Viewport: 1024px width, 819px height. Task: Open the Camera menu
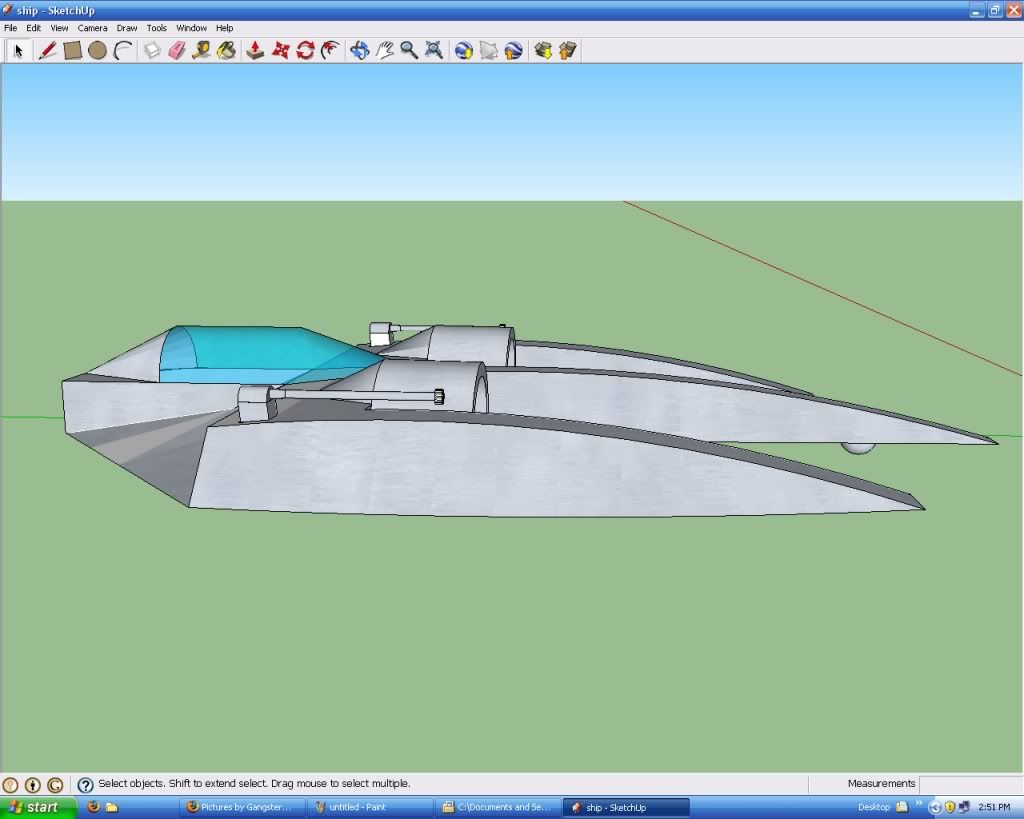coord(92,28)
